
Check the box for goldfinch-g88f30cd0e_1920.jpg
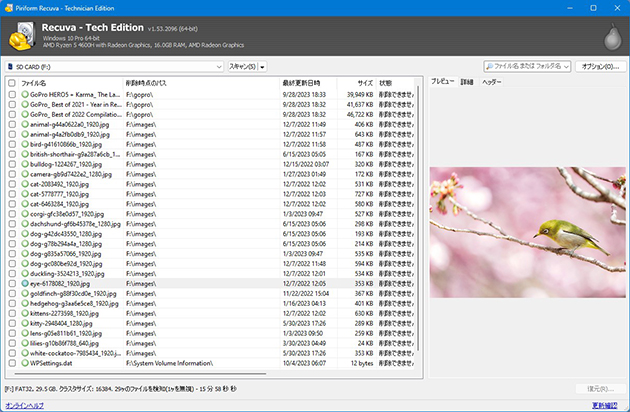[12, 293]
